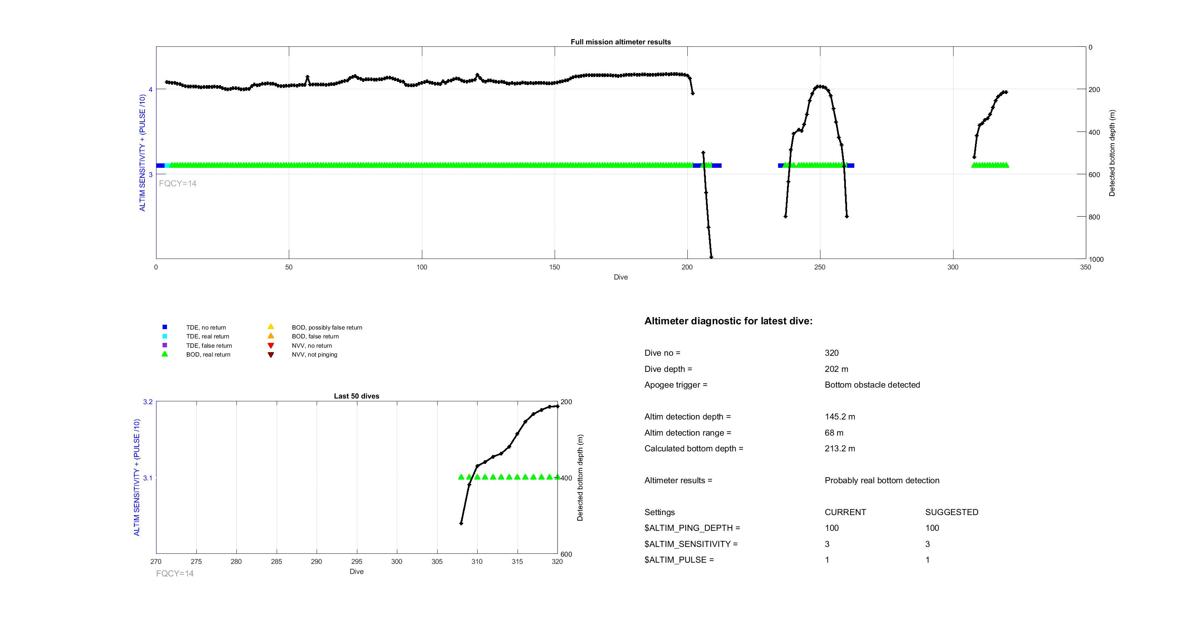Screen dimensions: 1200x622
Task: Click 'FQCY=14' text below the Last 50 dives plot
Action: pyautogui.click(x=175, y=574)
